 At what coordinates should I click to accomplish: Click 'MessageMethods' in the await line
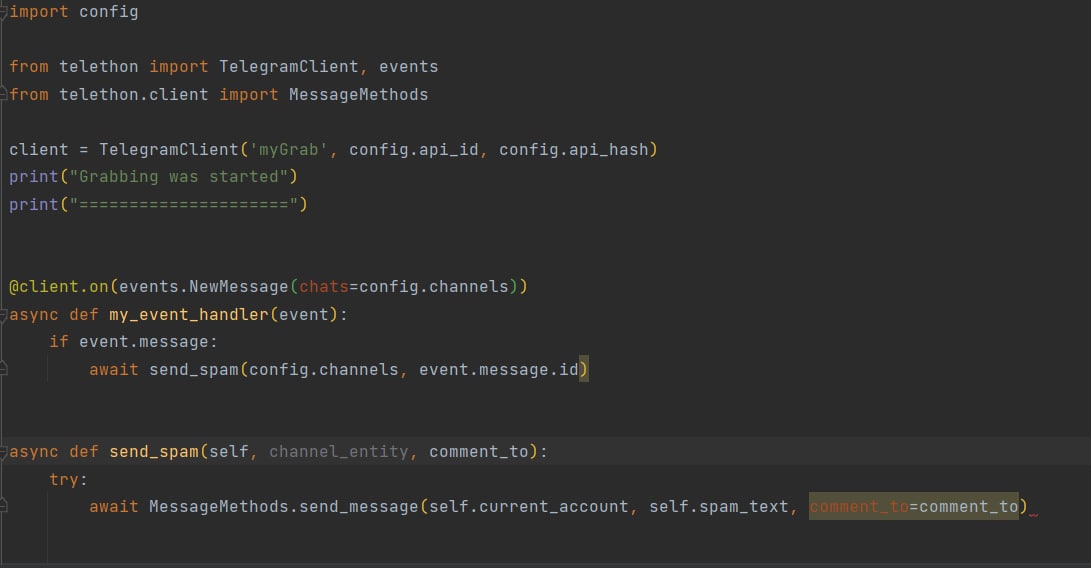(x=218, y=507)
